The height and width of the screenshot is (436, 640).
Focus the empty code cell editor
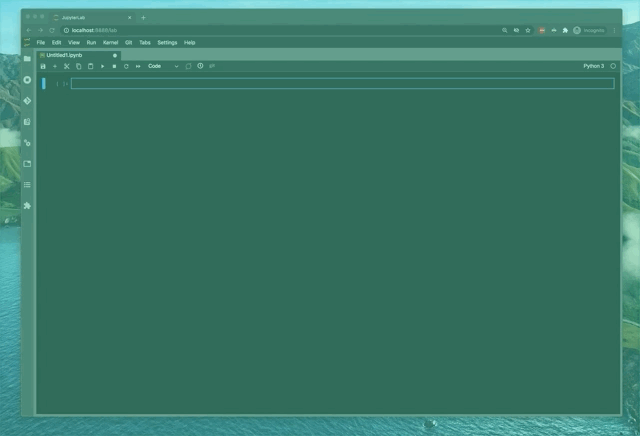(x=342, y=83)
